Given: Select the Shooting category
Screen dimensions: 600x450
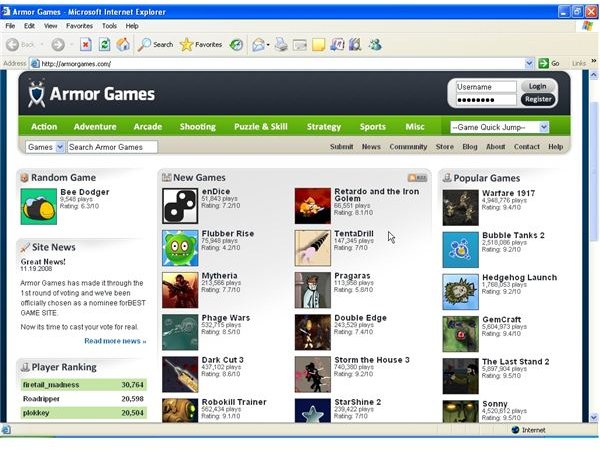Looking at the screenshot, I should pos(198,127).
